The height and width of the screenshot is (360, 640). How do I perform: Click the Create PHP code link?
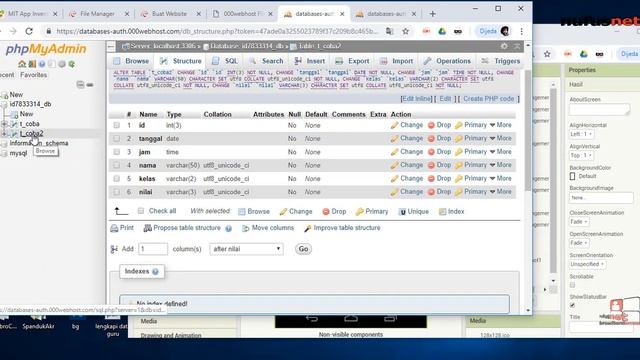click(x=489, y=99)
